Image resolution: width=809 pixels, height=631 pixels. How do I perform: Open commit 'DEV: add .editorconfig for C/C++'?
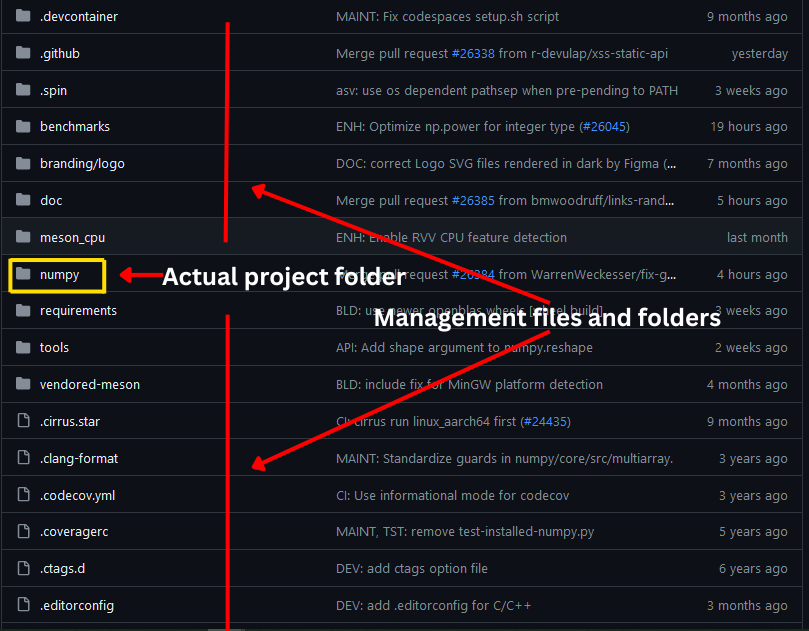click(x=433, y=606)
